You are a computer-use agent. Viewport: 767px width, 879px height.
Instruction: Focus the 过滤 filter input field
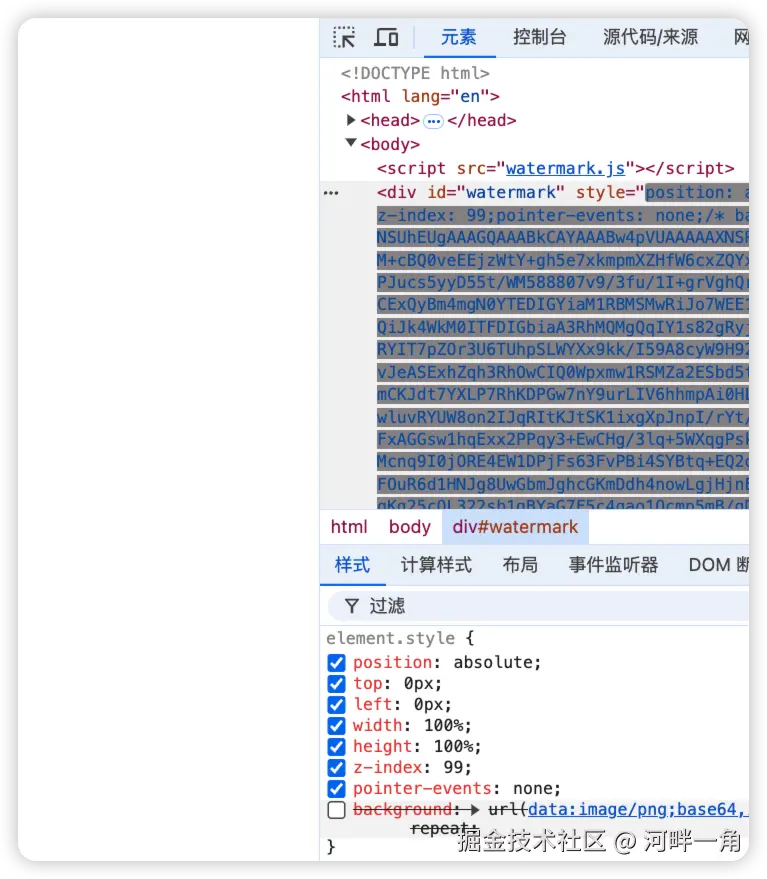[538, 606]
